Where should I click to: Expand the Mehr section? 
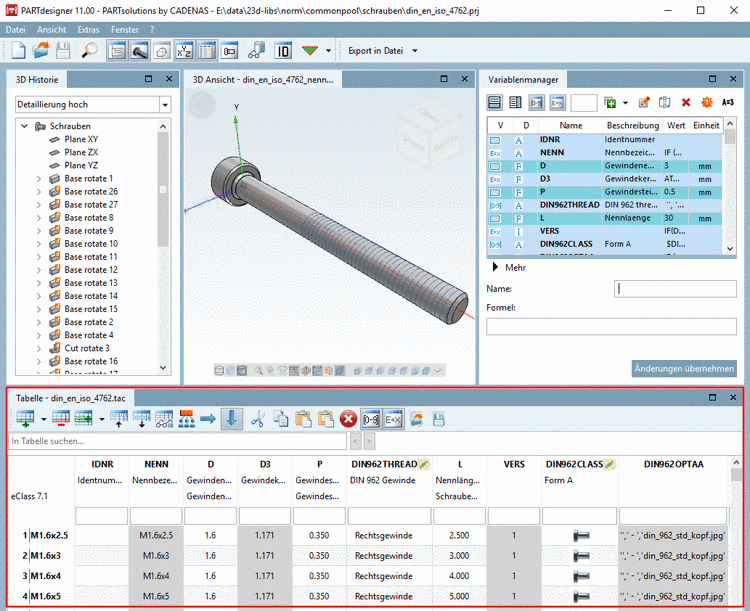[x=494, y=268]
